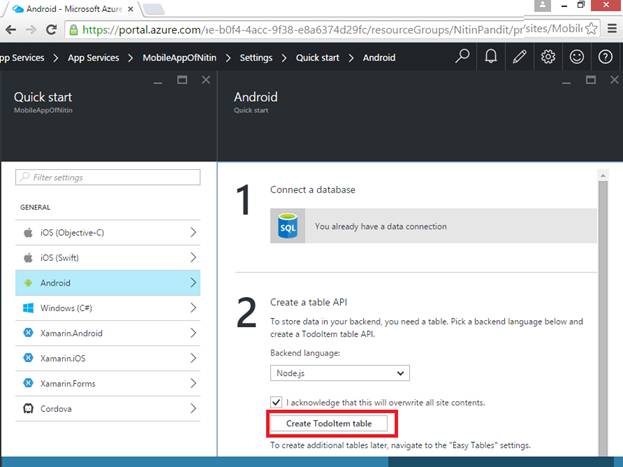Click the Xamarin icon beside Xamarin.iOS
This screenshot has width=623, height=467.
click(x=28, y=358)
